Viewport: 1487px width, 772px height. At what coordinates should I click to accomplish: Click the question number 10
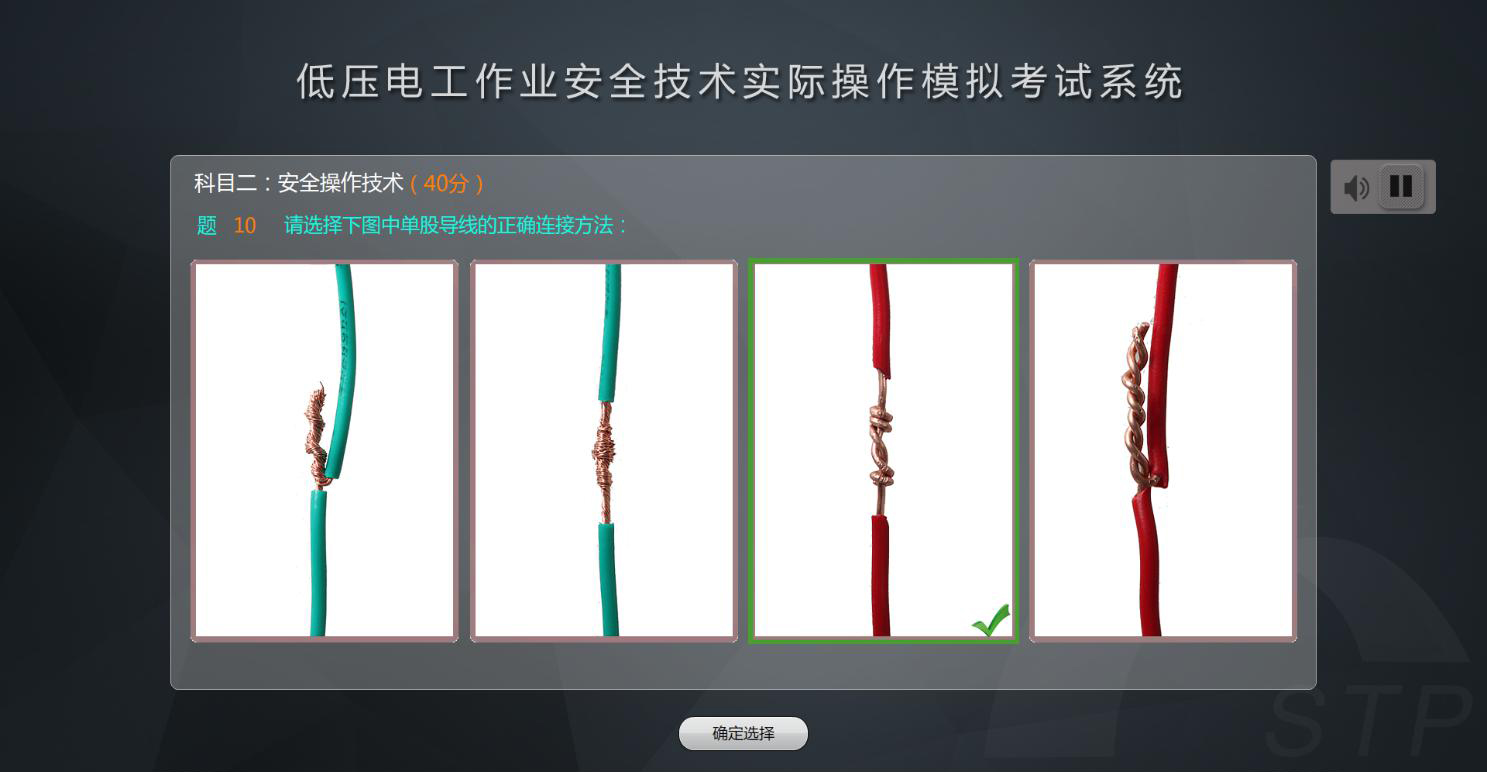tap(245, 225)
